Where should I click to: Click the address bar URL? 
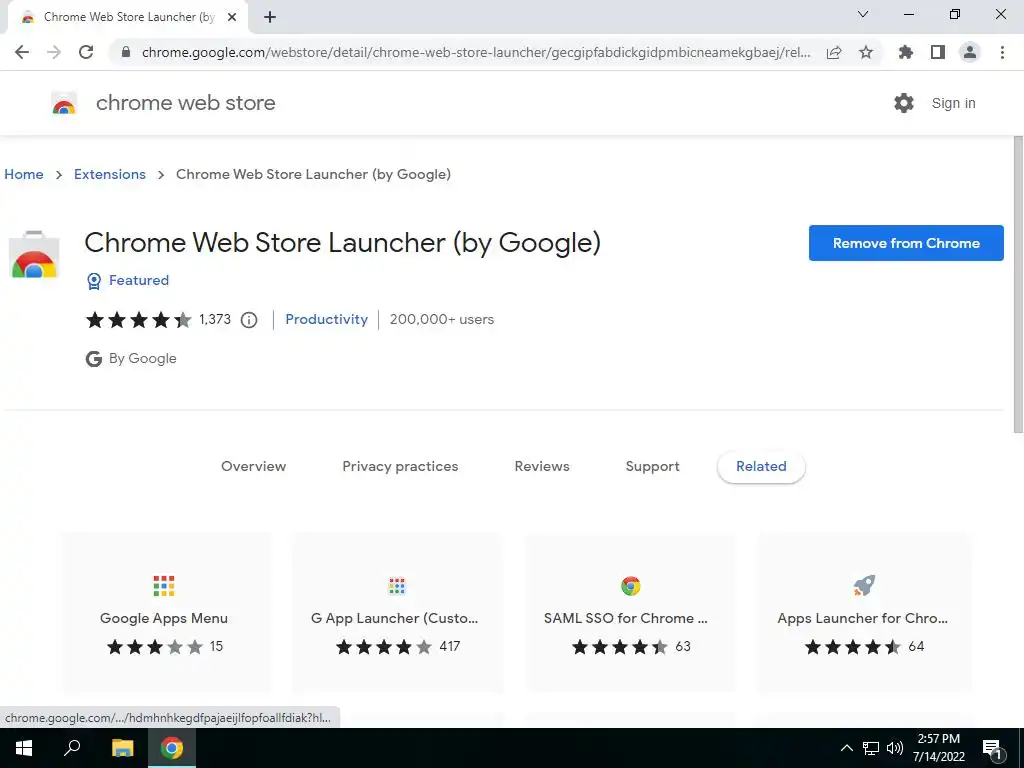click(476, 52)
